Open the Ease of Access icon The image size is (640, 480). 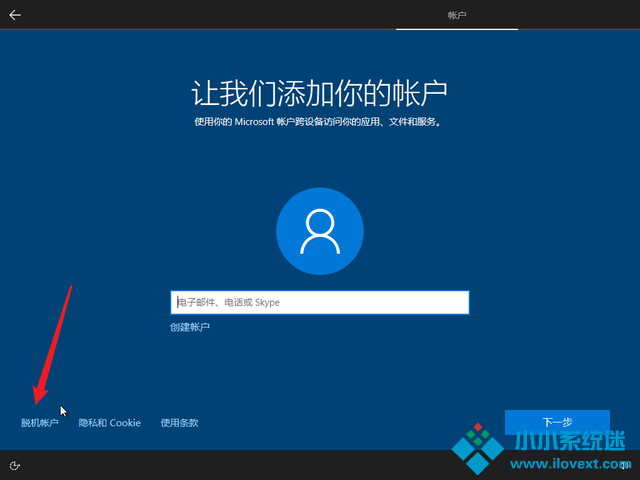[14, 466]
